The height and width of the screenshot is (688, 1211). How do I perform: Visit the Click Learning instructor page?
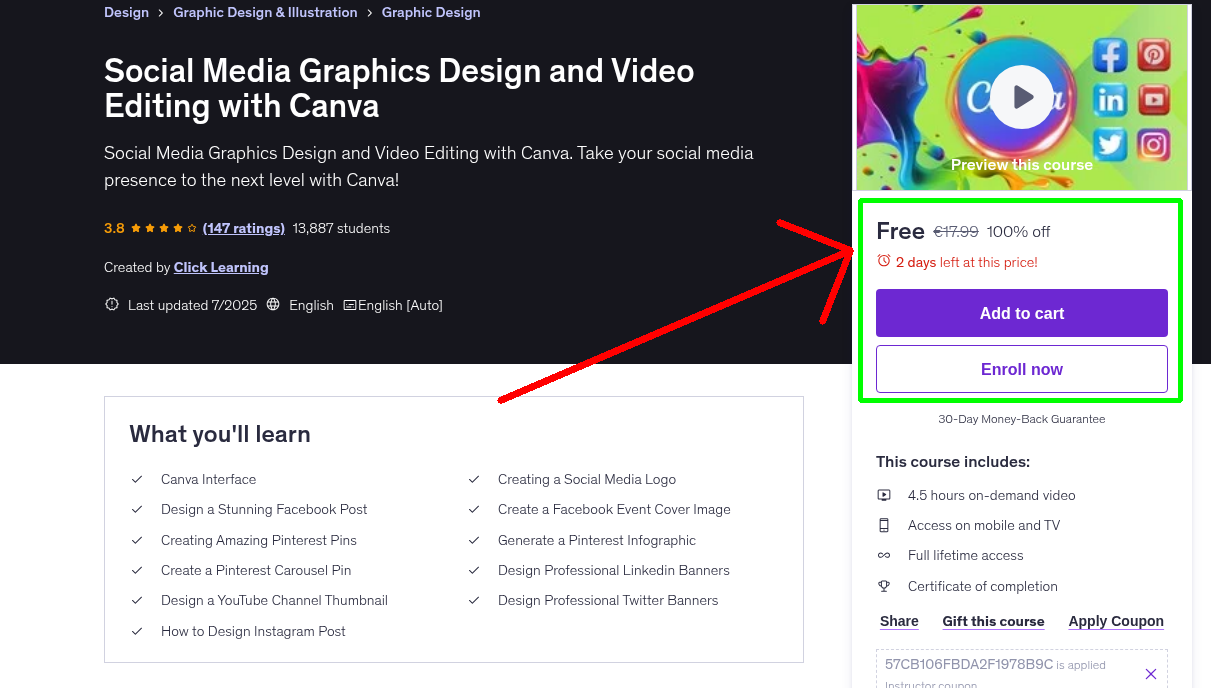[221, 267]
